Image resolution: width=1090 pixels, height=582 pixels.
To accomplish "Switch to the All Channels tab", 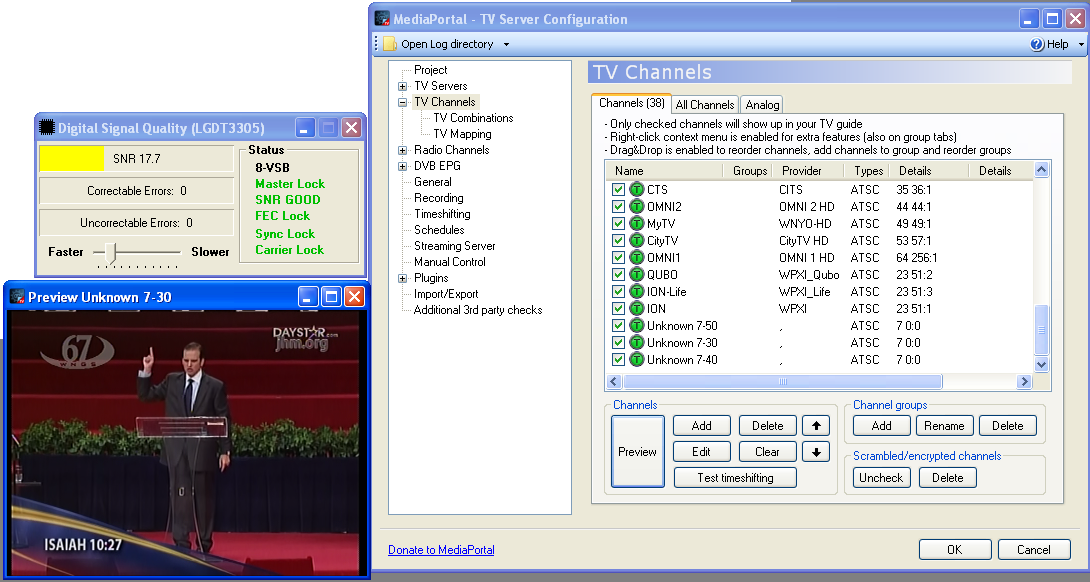I will [705, 104].
